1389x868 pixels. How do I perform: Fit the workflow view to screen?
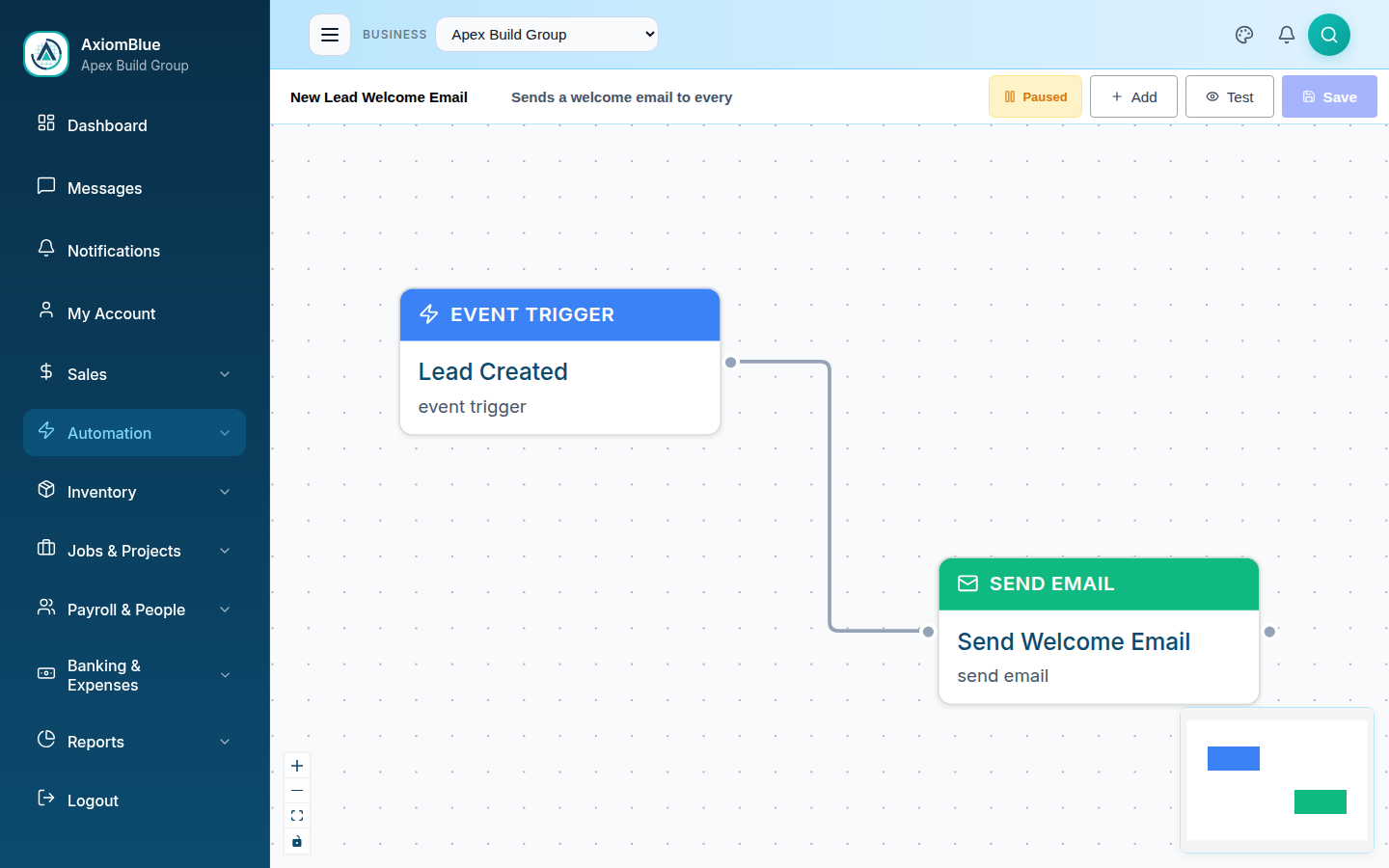[297, 816]
